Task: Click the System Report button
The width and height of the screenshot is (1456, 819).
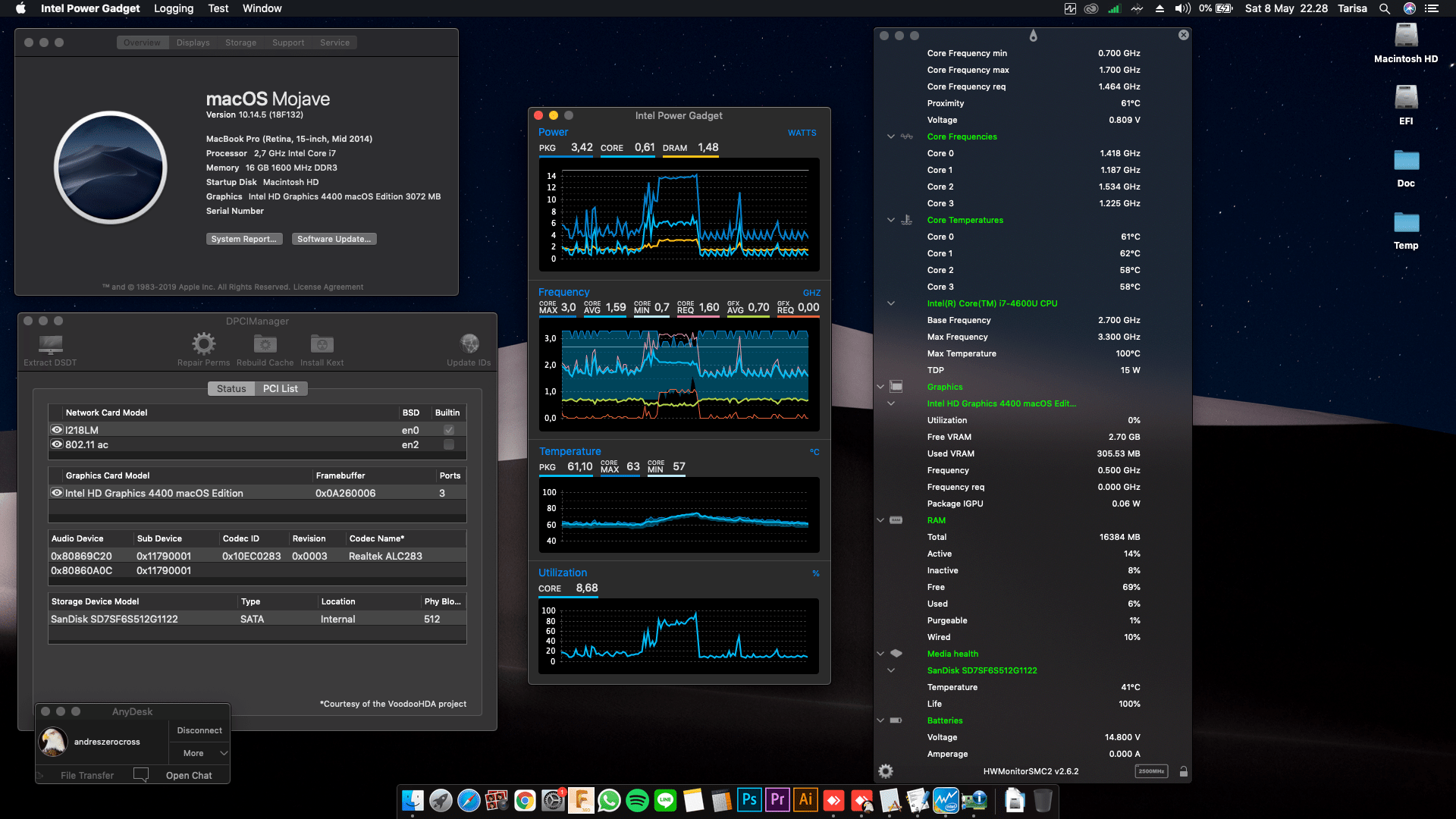Action: coord(244,239)
